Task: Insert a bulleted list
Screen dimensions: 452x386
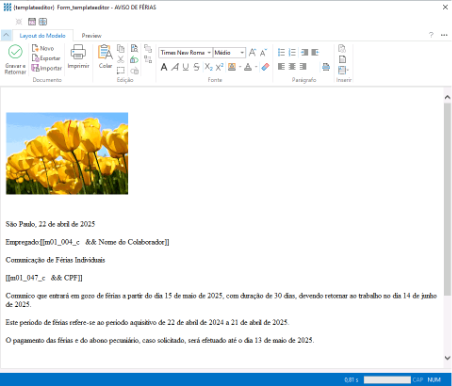Action: tap(281, 52)
